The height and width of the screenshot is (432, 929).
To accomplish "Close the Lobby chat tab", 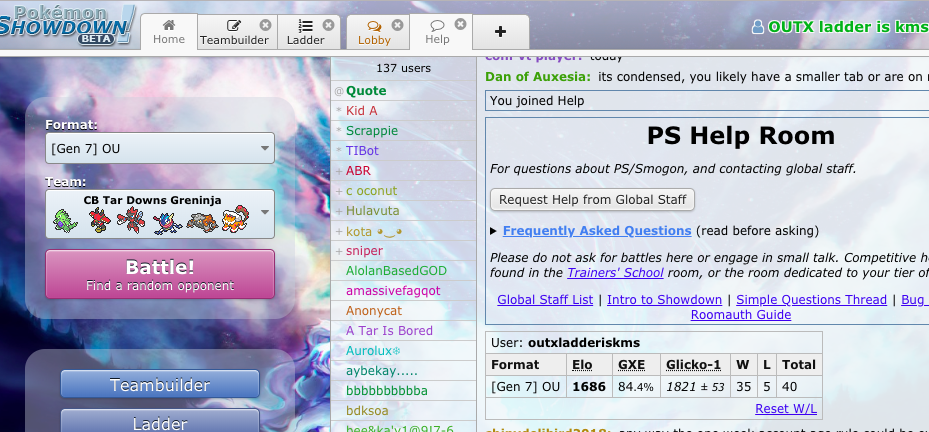I will [x=397, y=25].
